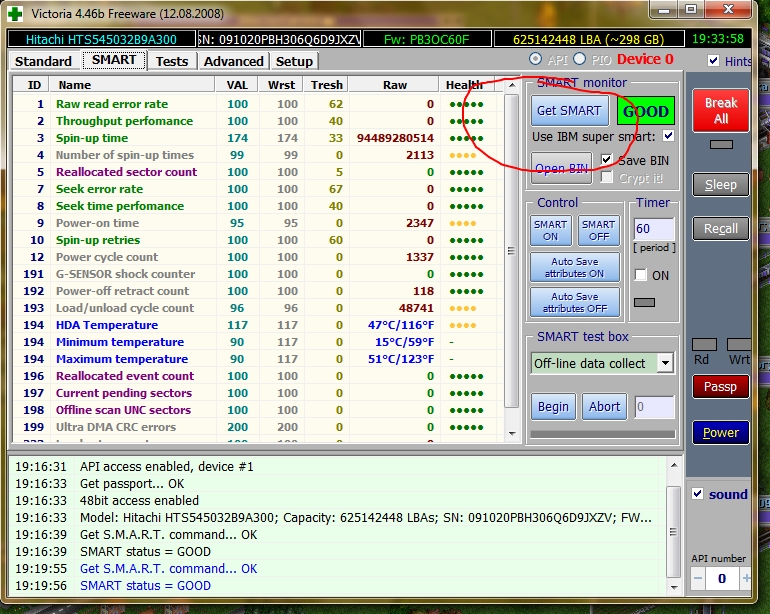
Task: Open the Advanced tab
Action: click(x=233, y=61)
